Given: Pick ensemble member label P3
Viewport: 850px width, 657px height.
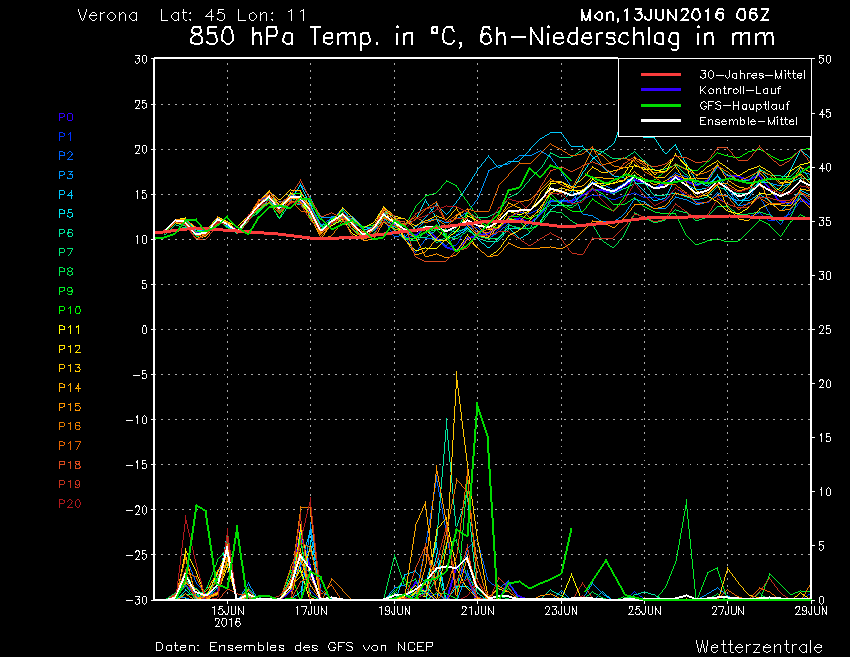Looking at the screenshot, I should coord(66,175).
